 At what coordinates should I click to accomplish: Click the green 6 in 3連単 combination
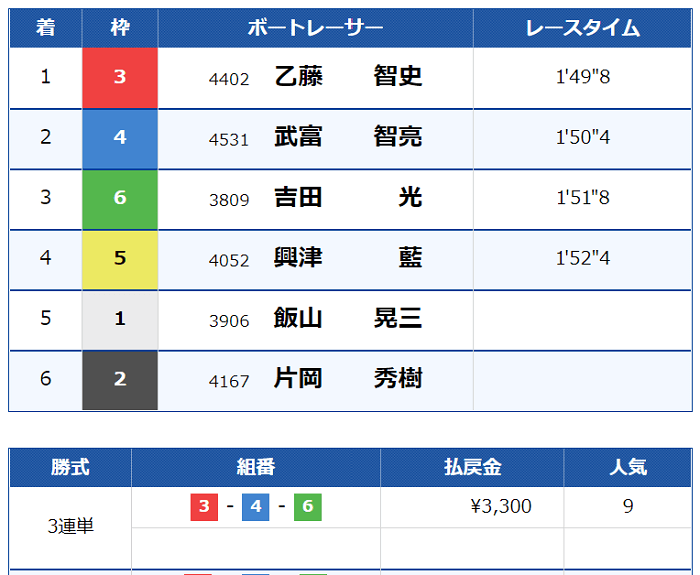[x=308, y=507]
